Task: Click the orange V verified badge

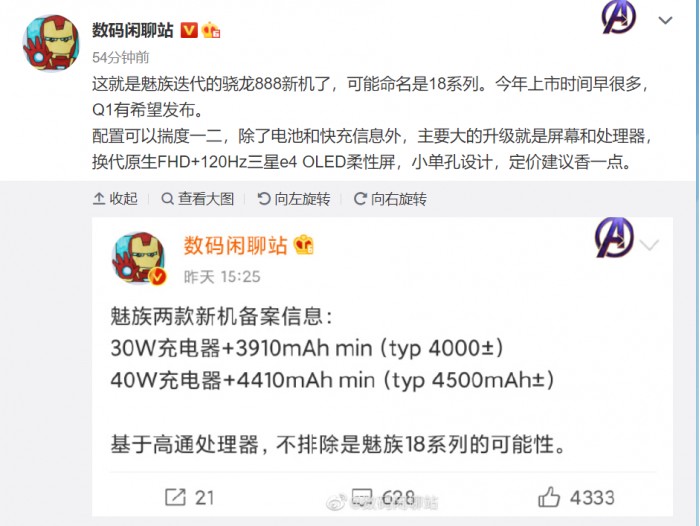Action: click(189, 31)
